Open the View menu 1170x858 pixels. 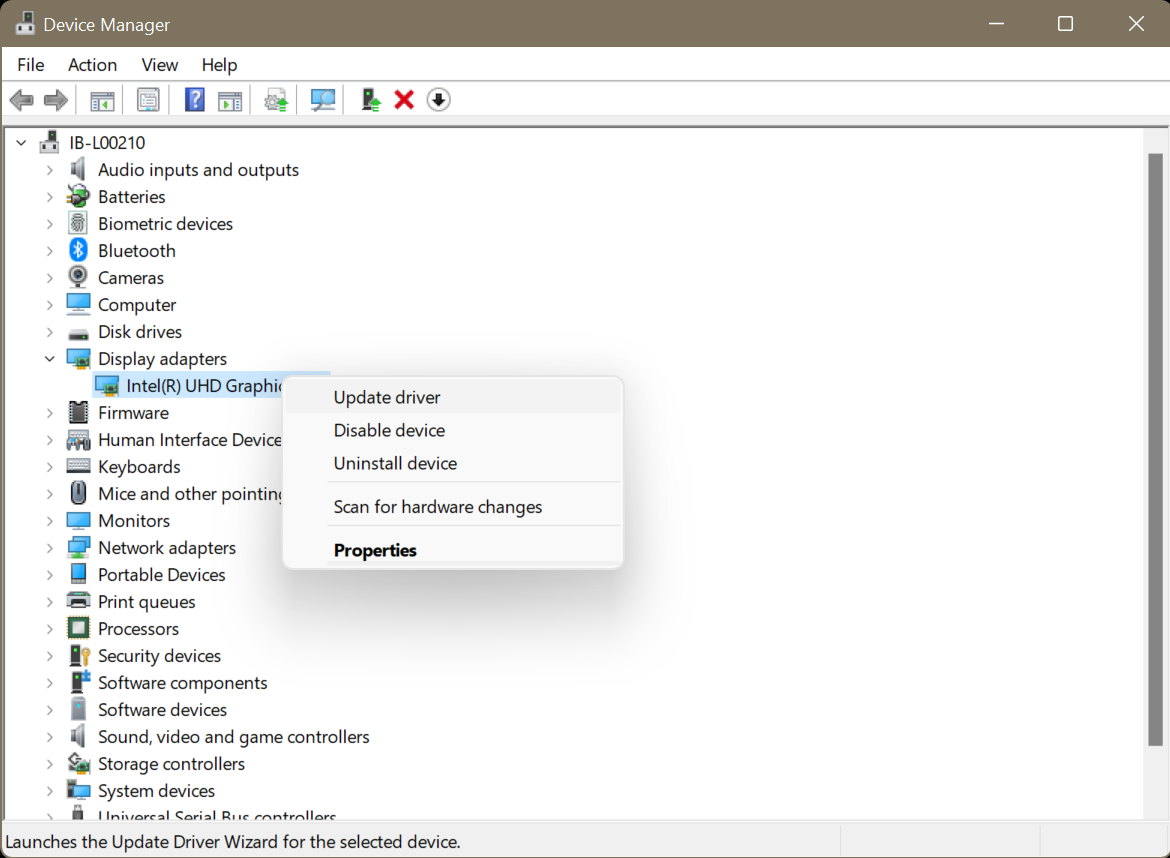click(x=160, y=65)
